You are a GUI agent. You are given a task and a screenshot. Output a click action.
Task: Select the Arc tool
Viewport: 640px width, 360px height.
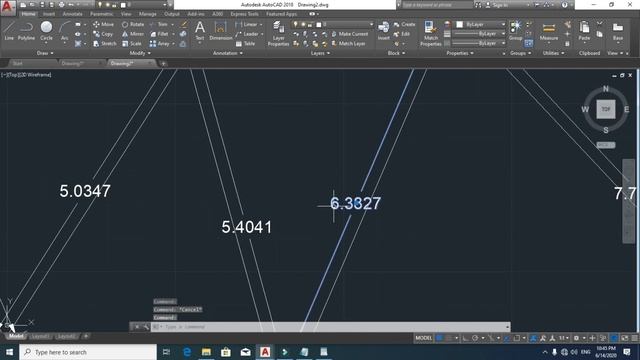[x=64, y=31]
